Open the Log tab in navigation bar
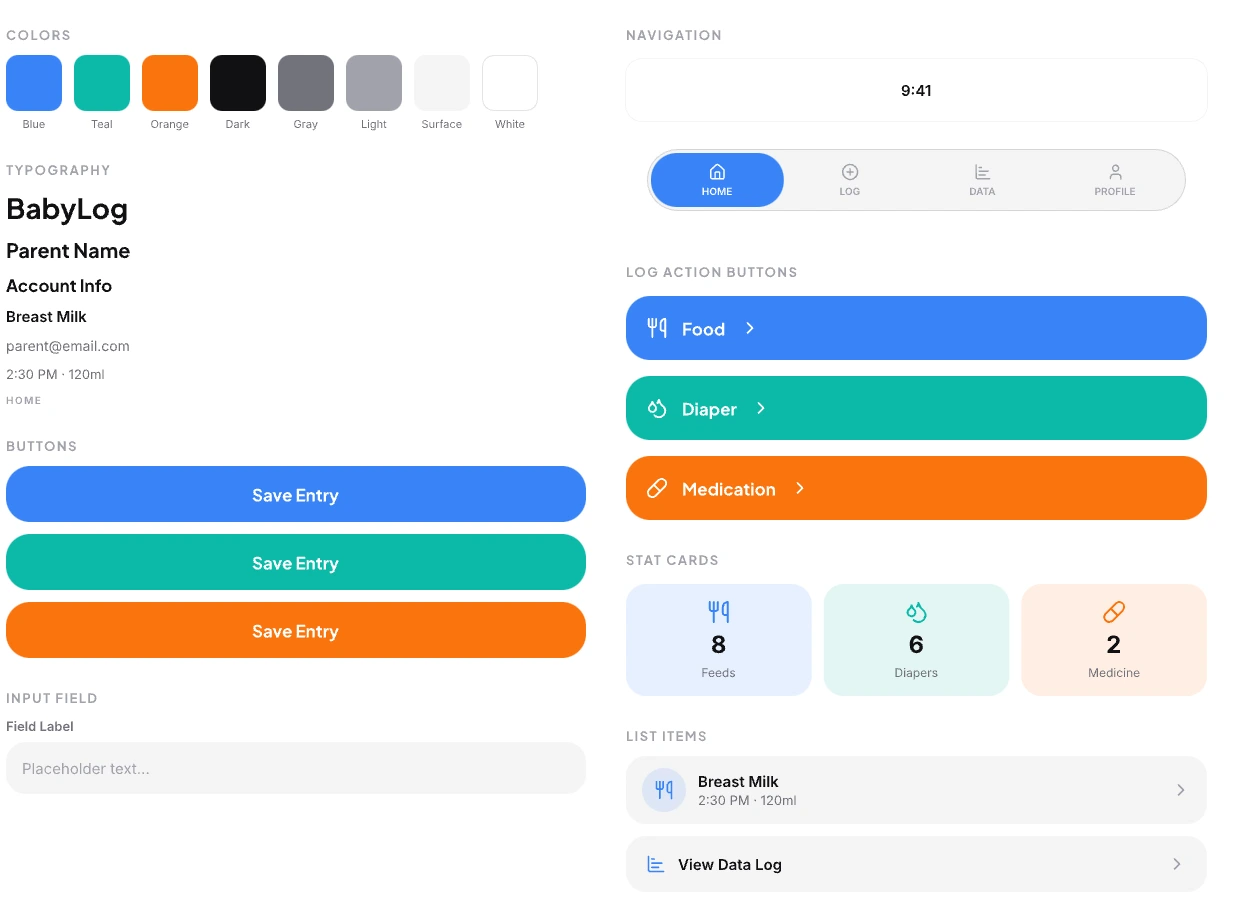This screenshot has height=923, width=1235. (850, 180)
